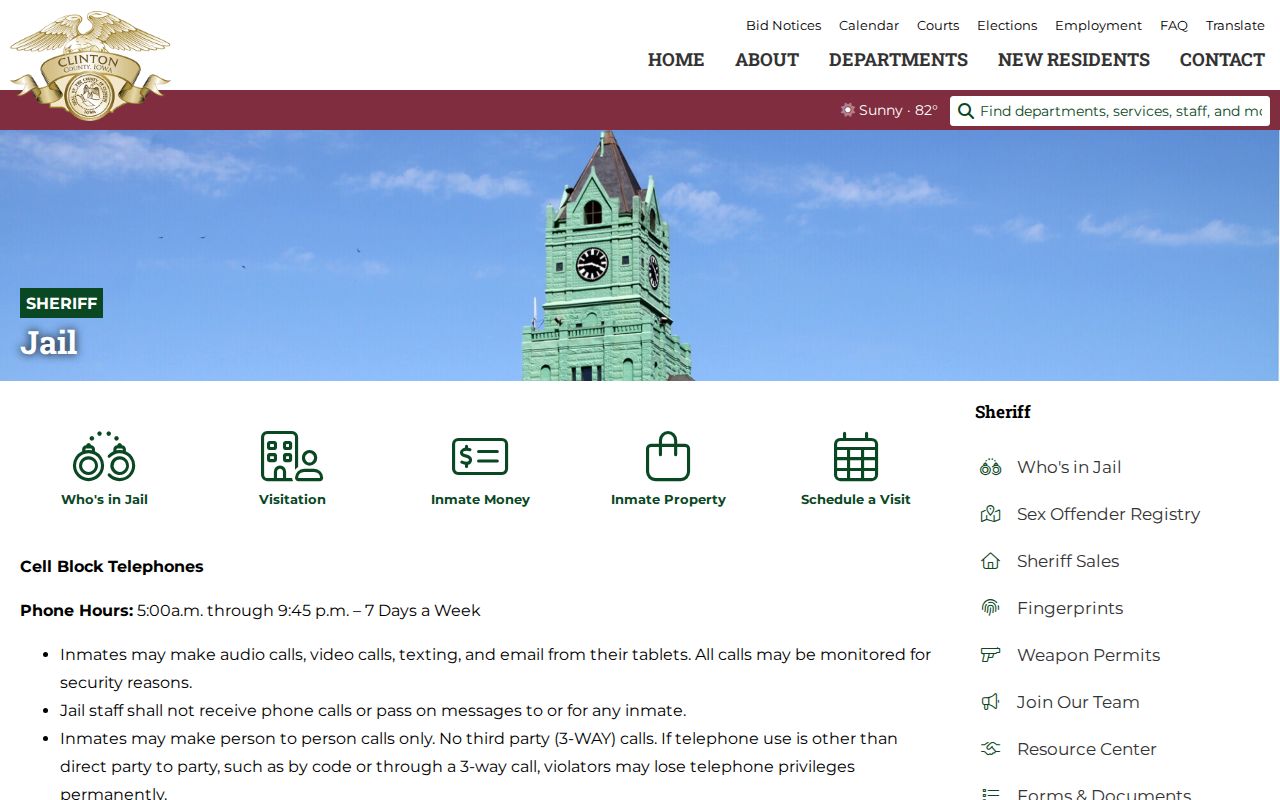Click the bag icon for Inmate Property
Screen dimensions: 1280x800
668,457
